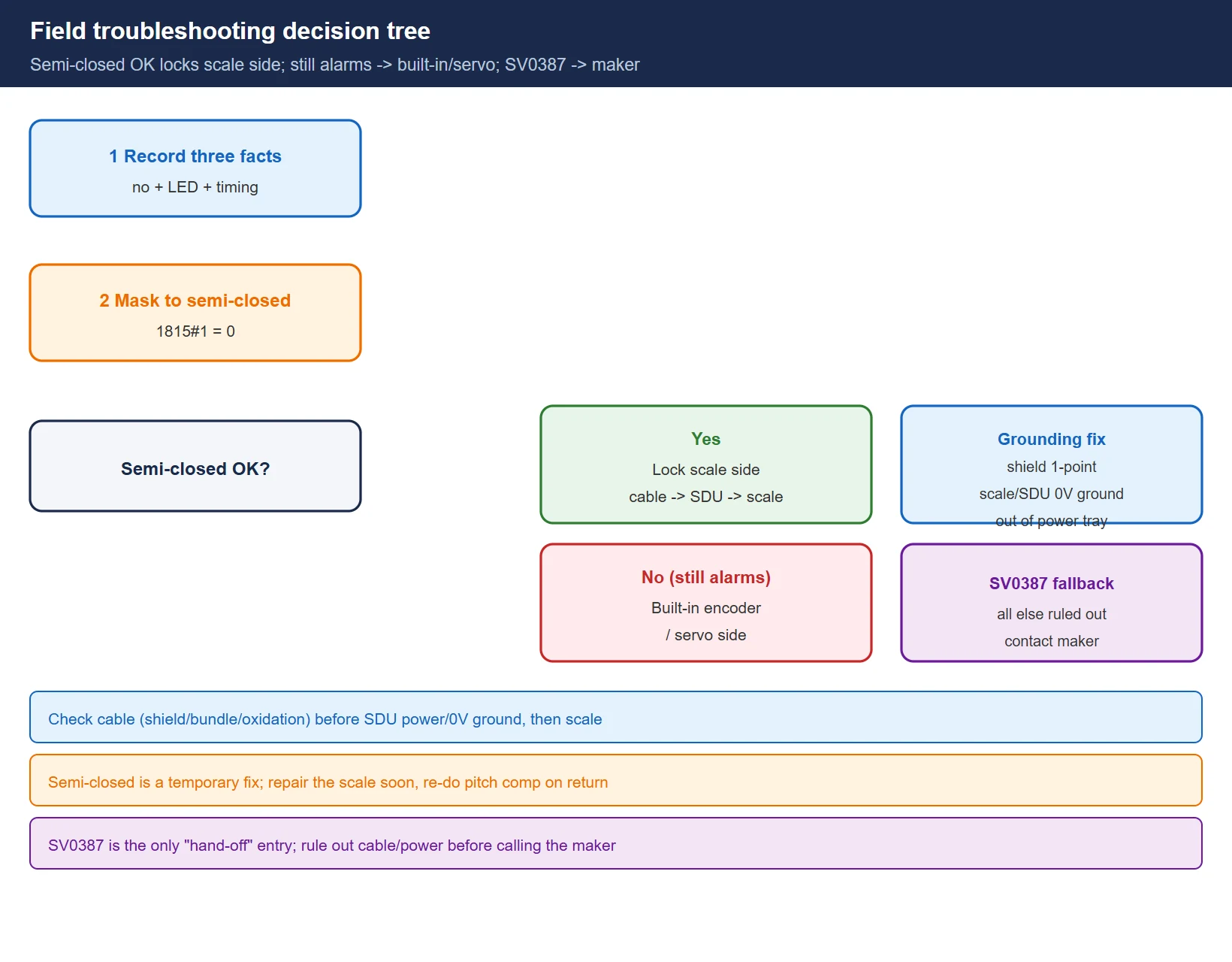This screenshot has height=962, width=1232.
Task: Click 'cable -> SDU -> scale' text
Action: (706, 497)
